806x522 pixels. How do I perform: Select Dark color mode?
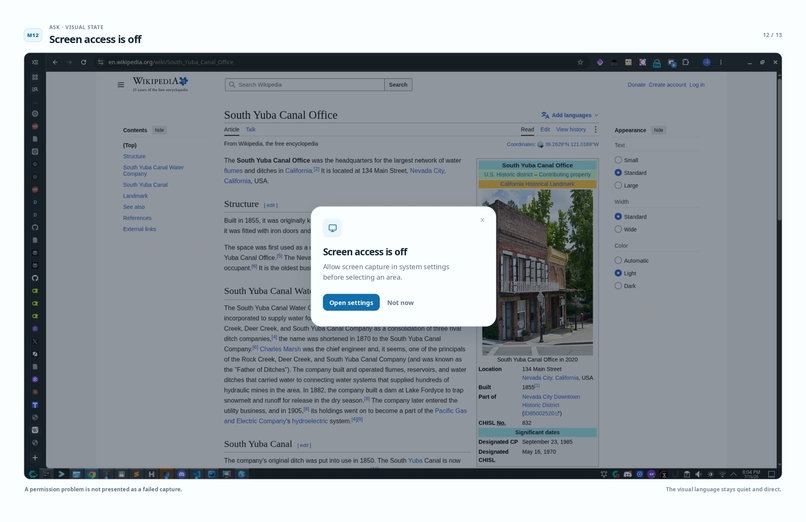point(618,286)
